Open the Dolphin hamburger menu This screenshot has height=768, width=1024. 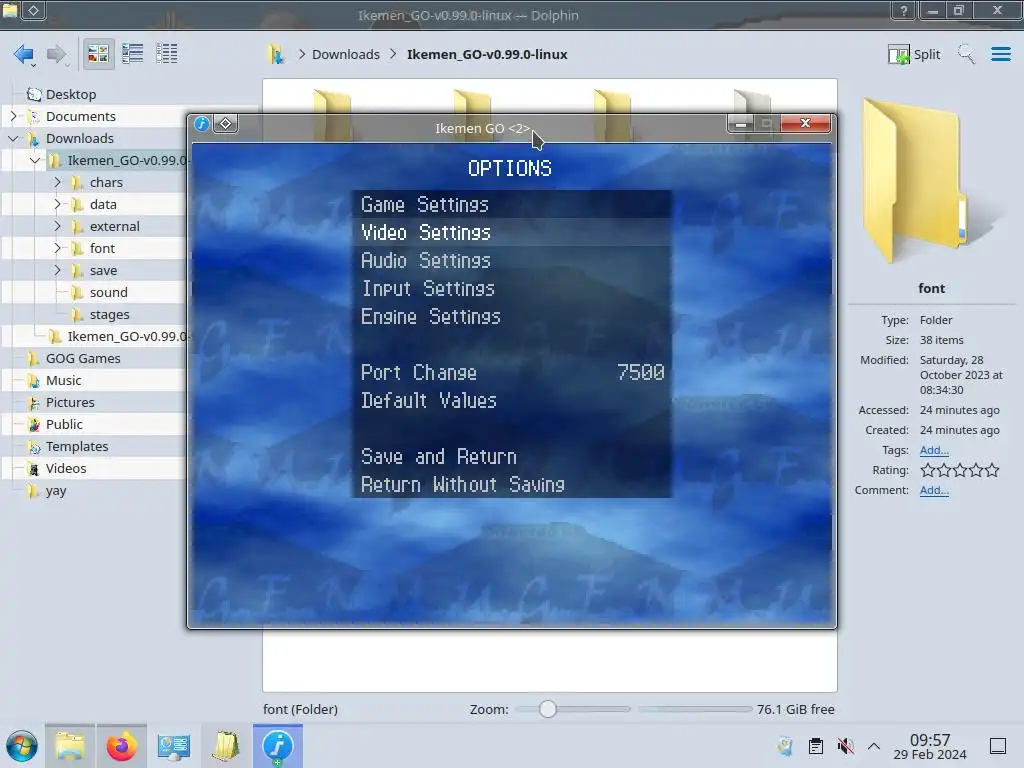click(1000, 54)
